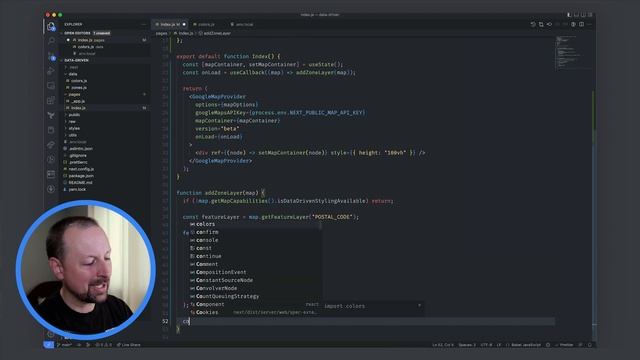Viewport: 640px width, 360px height.
Task: Open Source Control view with badge
Action: pos(51,56)
